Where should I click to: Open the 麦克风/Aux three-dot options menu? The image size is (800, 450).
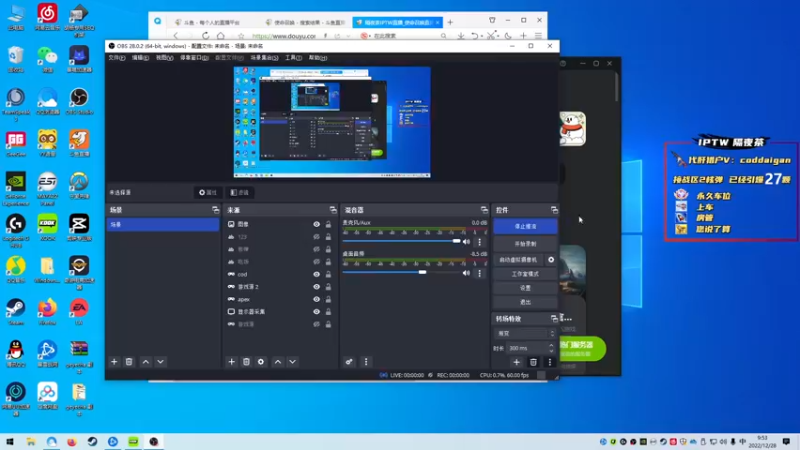[480, 242]
